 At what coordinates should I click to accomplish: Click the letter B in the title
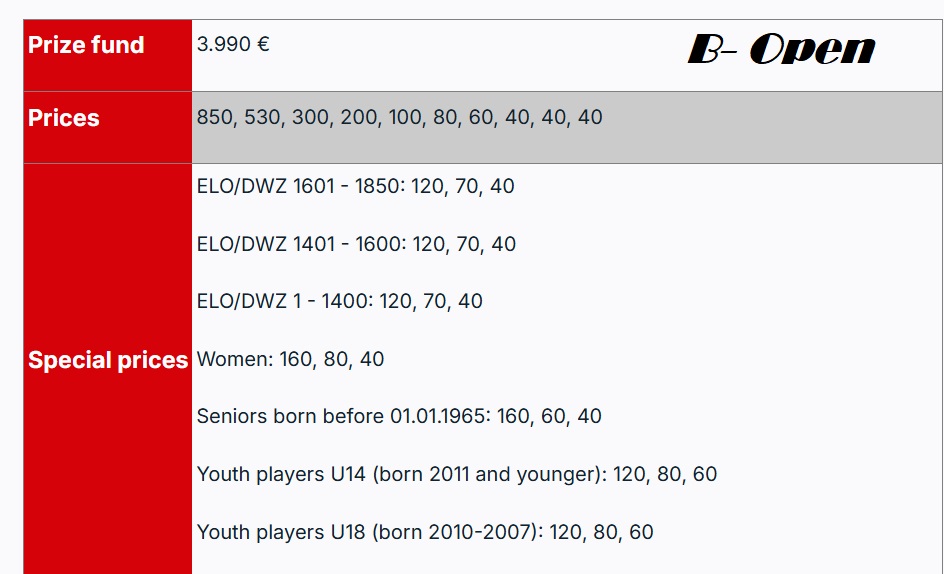tap(705, 49)
